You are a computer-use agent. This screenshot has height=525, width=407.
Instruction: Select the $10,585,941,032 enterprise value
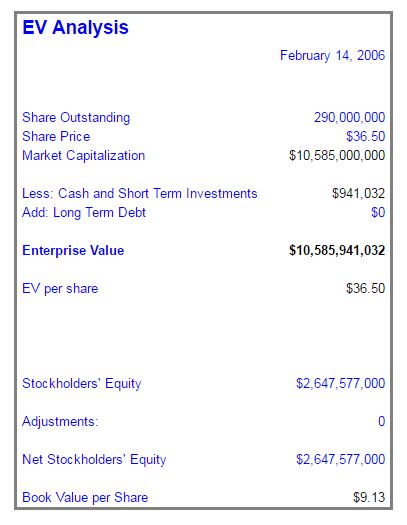pos(337,251)
